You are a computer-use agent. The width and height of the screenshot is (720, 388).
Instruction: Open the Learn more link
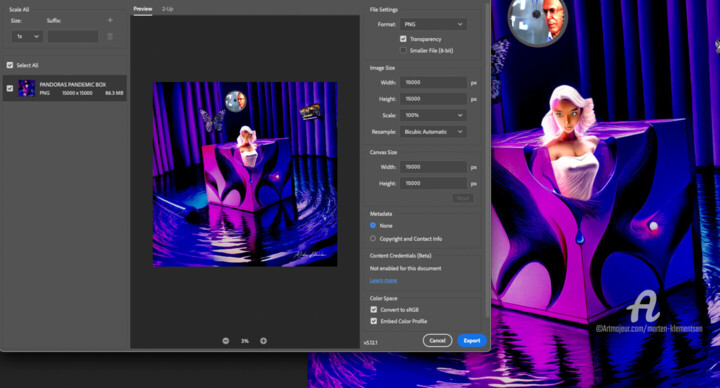tap(383, 280)
